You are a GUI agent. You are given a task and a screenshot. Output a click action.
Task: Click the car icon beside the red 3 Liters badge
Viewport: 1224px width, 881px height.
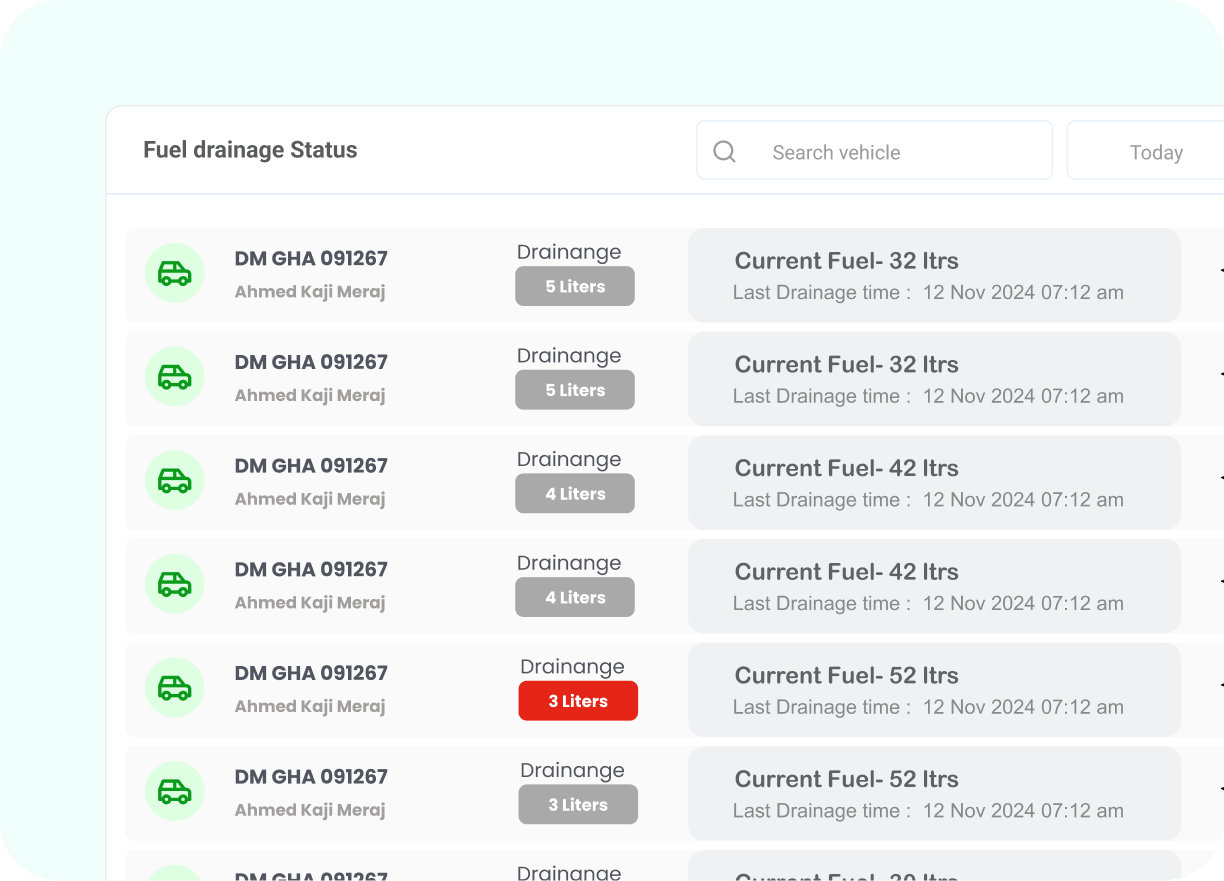pyautogui.click(x=175, y=688)
